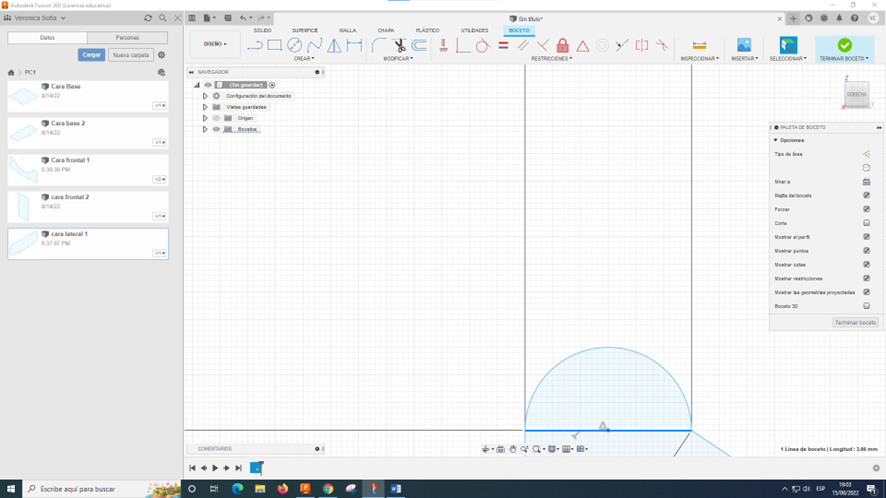Screen dimensions: 886x498
Task: Switch to the UTILIDADES tab
Action: tap(474, 31)
